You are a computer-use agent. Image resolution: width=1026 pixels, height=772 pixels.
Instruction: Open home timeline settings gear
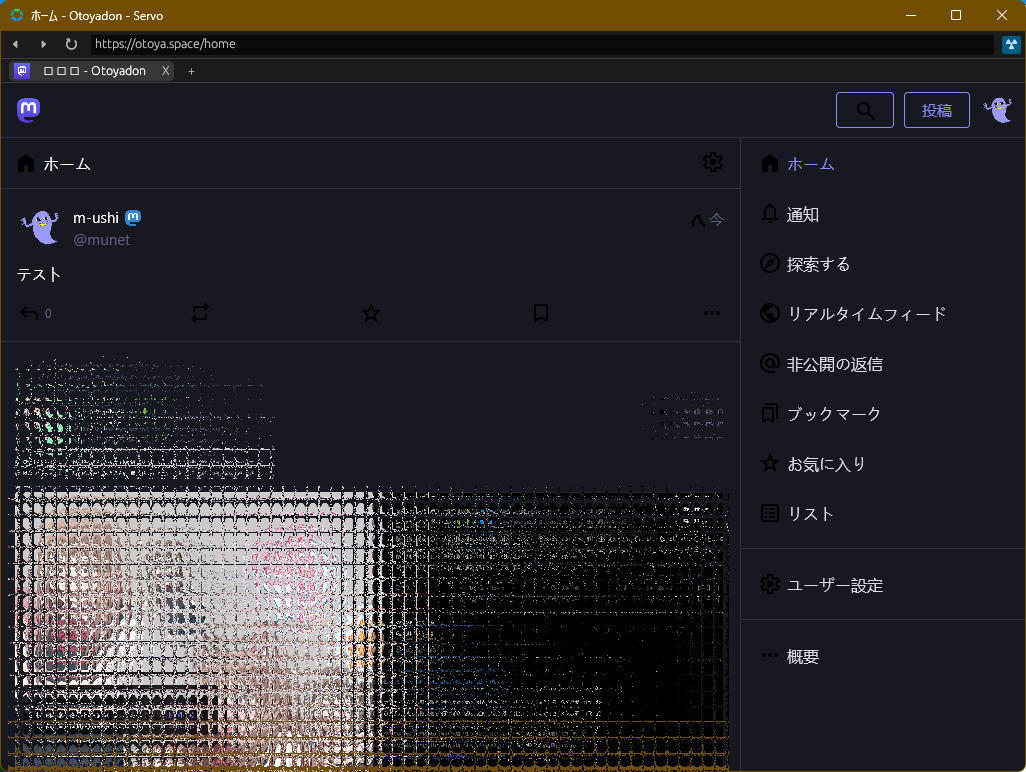coord(712,162)
